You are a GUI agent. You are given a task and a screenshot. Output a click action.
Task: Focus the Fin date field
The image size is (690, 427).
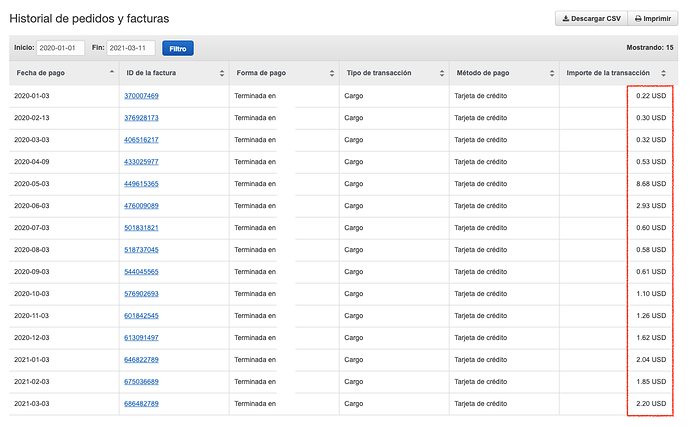[131, 48]
